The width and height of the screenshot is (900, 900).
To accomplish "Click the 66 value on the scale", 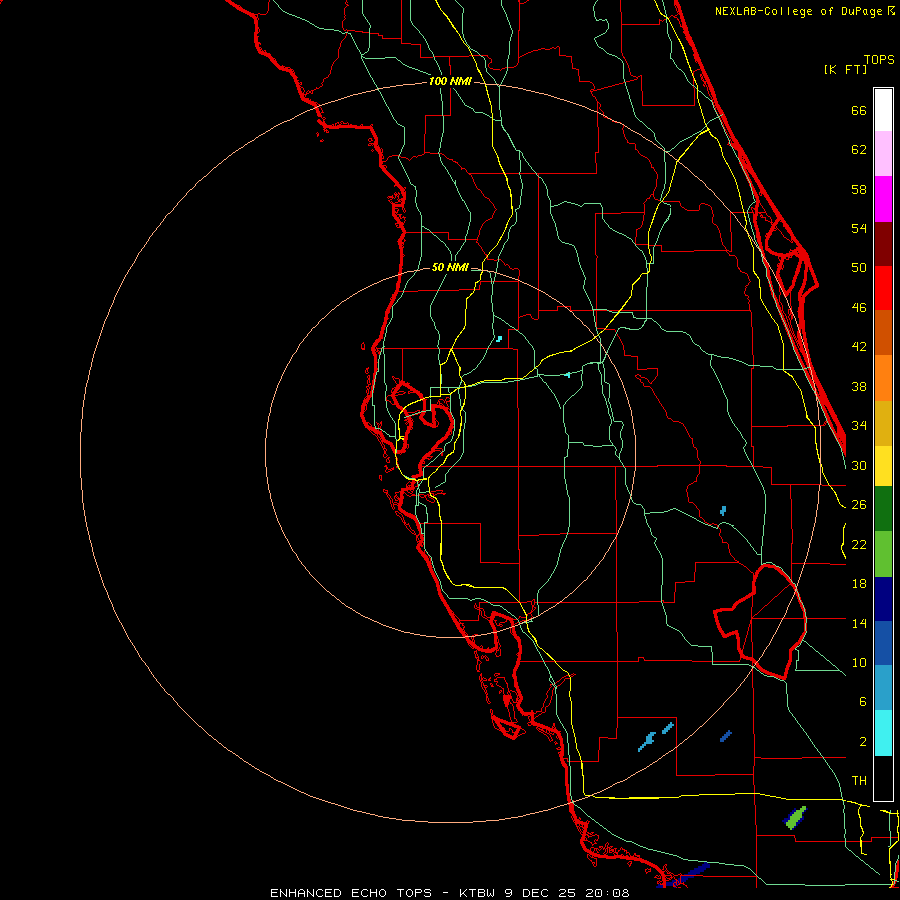I will (859, 110).
